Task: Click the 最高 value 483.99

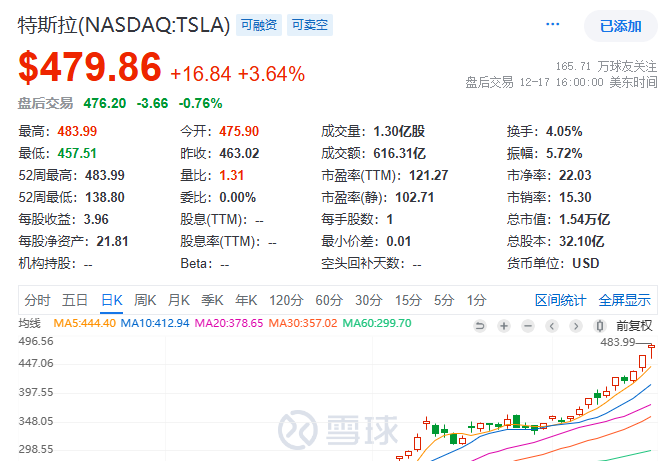Action: click(x=77, y=131)
